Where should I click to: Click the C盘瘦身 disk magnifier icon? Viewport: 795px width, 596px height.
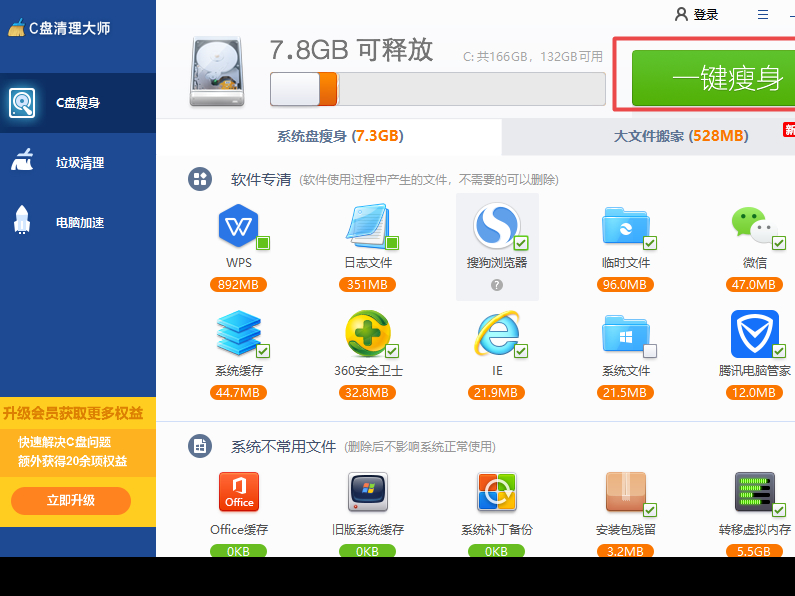22,103
